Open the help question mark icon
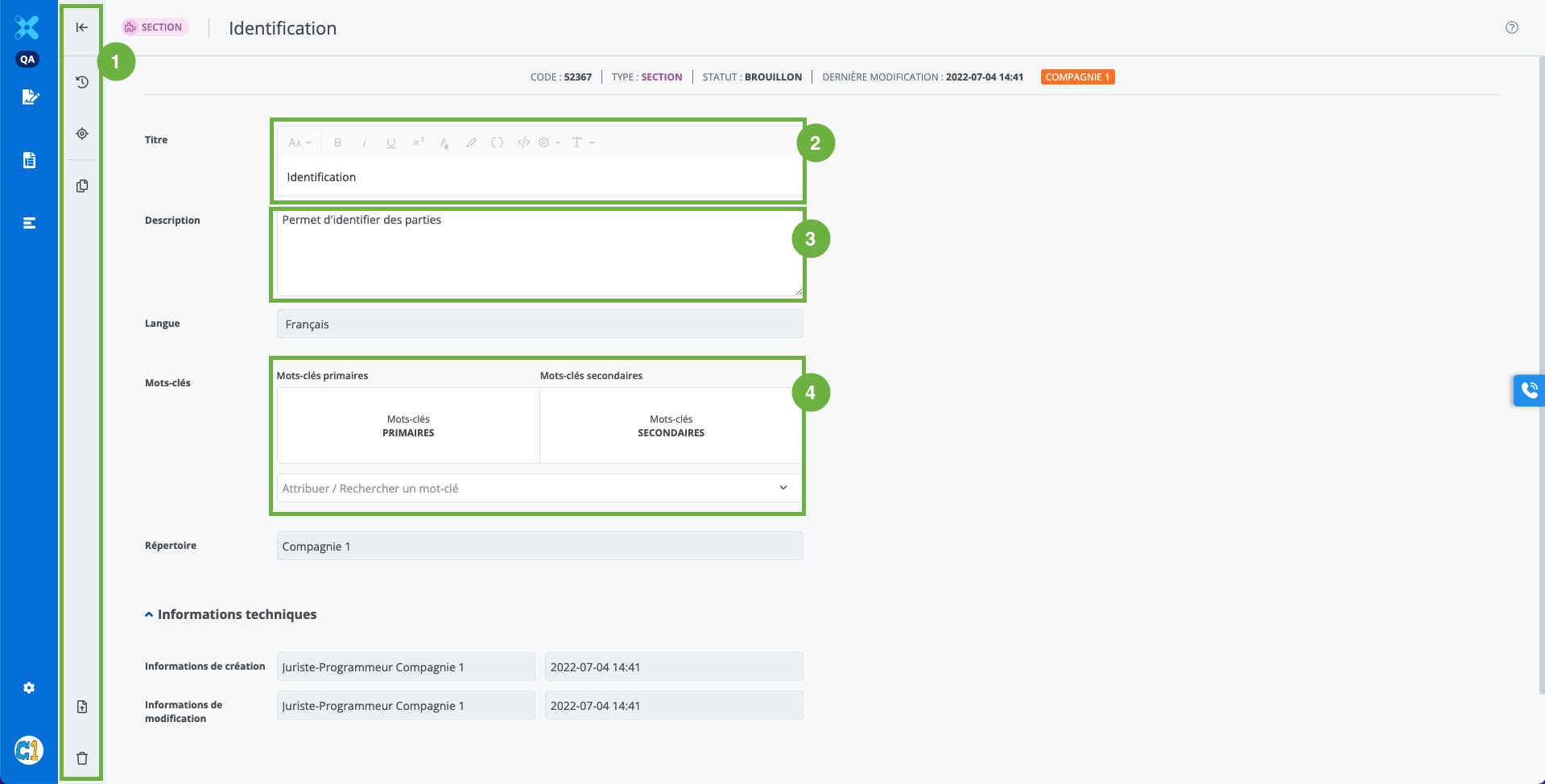1545x784 pixels. 1512,27
